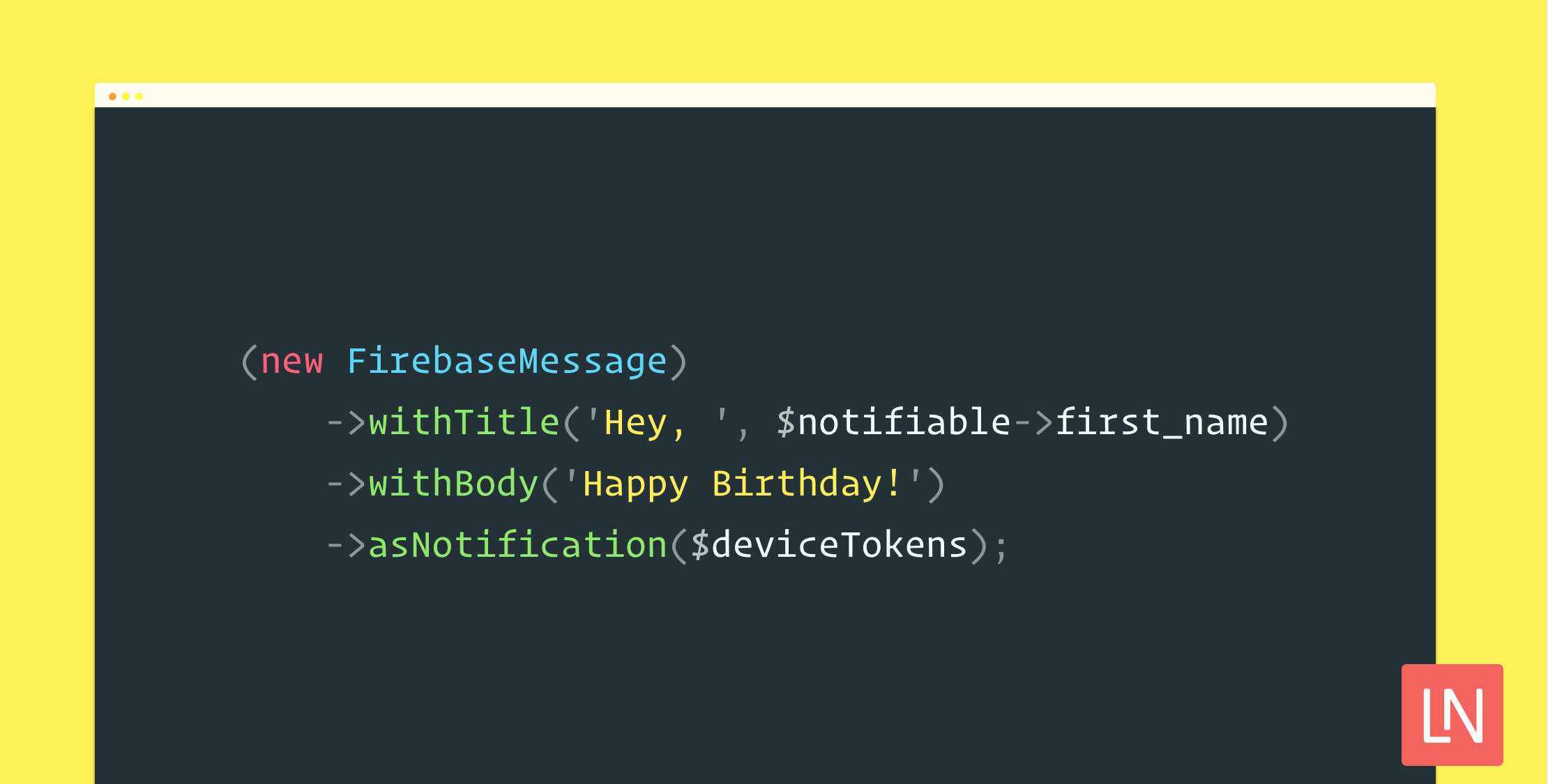This screenshot has width=1548, height=784.
Task: Click the opening parenthesis before 'new'
Action: [249, 361]
